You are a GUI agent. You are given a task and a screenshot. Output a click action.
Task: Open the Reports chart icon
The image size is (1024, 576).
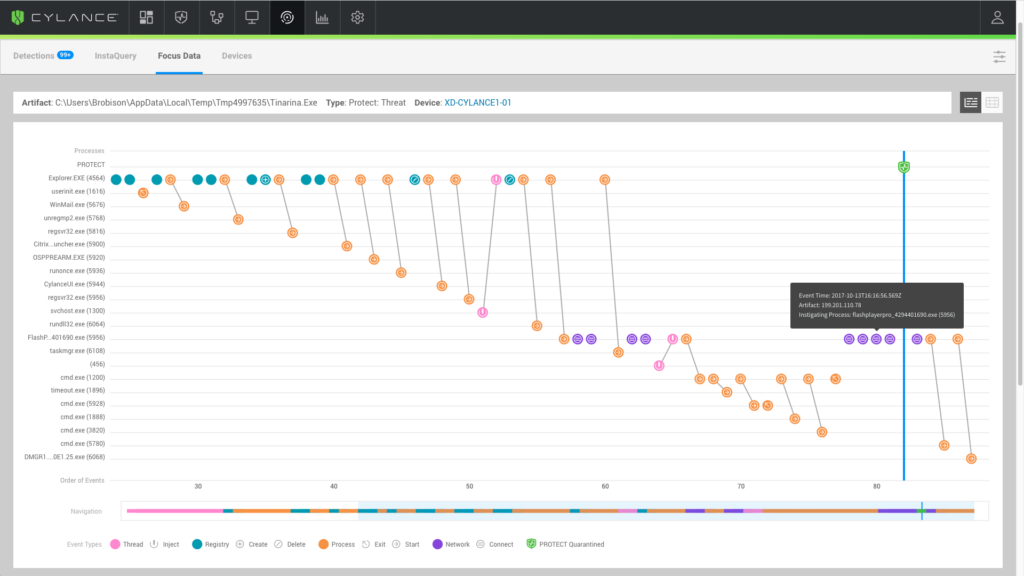click(322, 18)
